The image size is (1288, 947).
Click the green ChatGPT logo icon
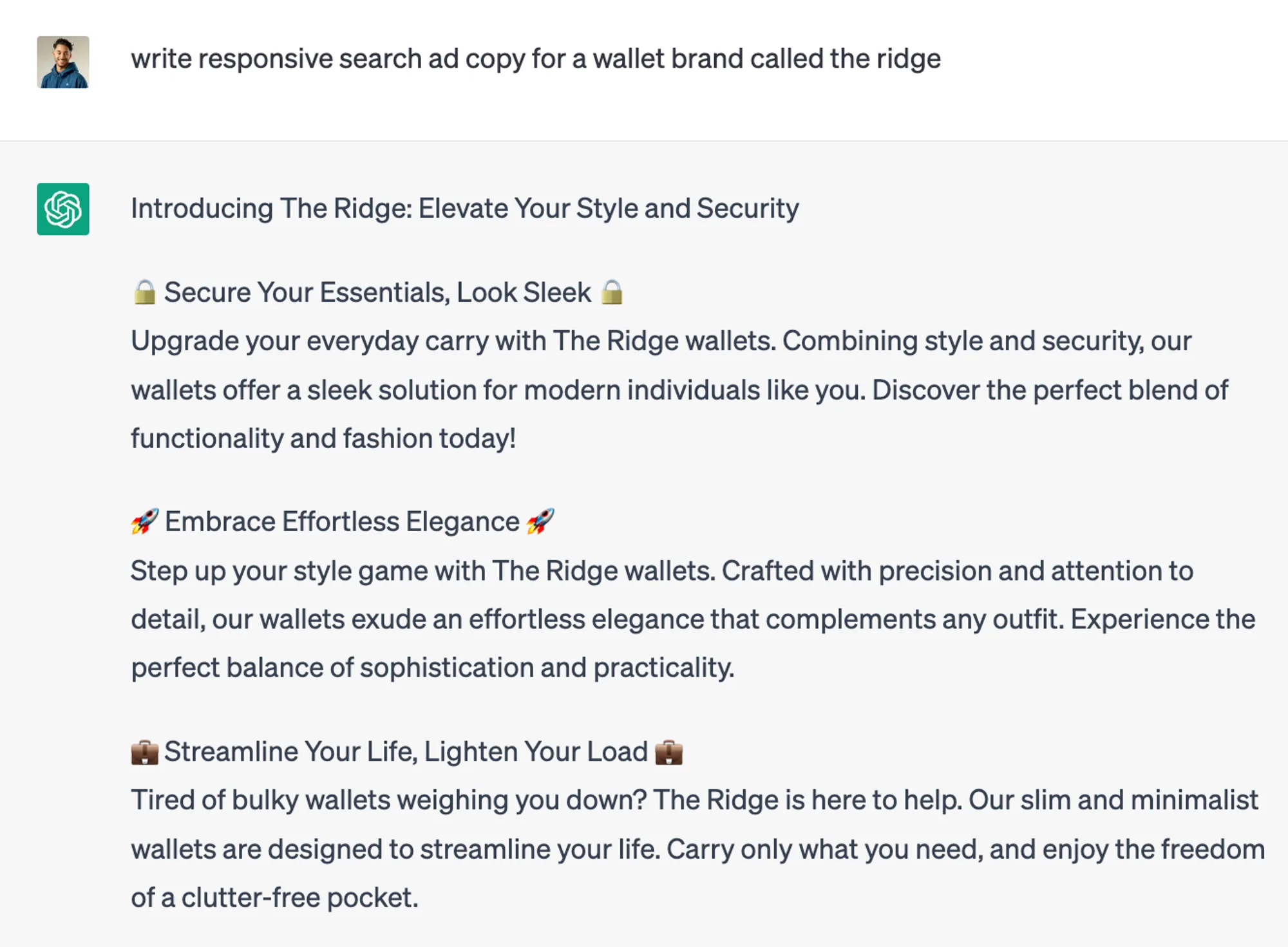(63, 209)
